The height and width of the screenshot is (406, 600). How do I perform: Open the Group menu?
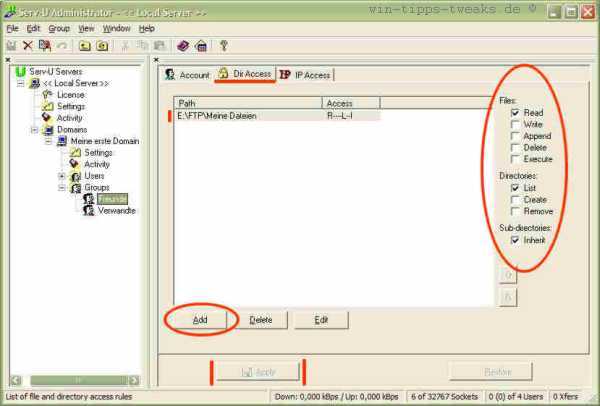(59, 29)
